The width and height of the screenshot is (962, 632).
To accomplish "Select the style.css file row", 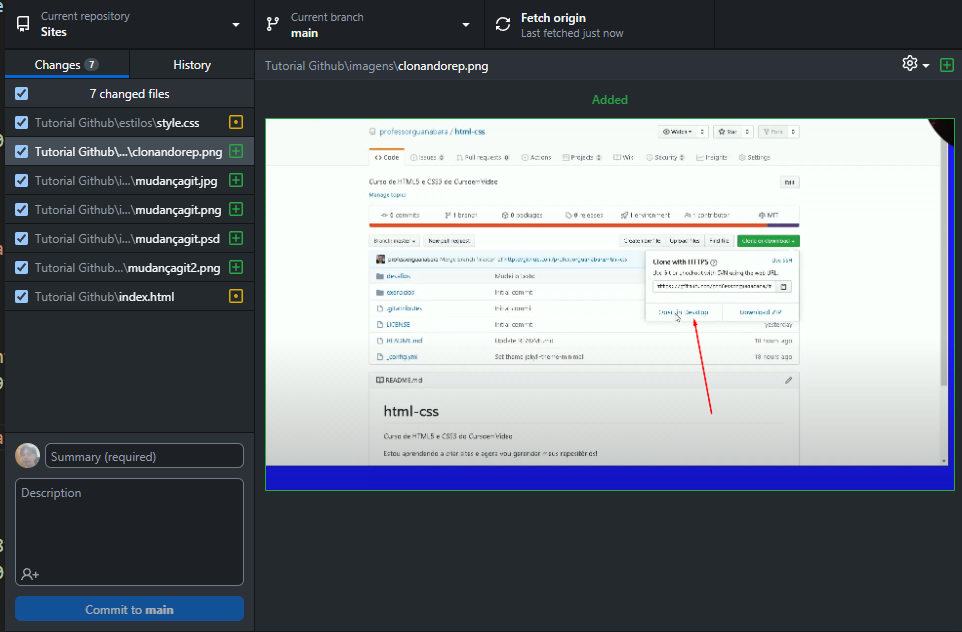I will (x=129, y=122).
